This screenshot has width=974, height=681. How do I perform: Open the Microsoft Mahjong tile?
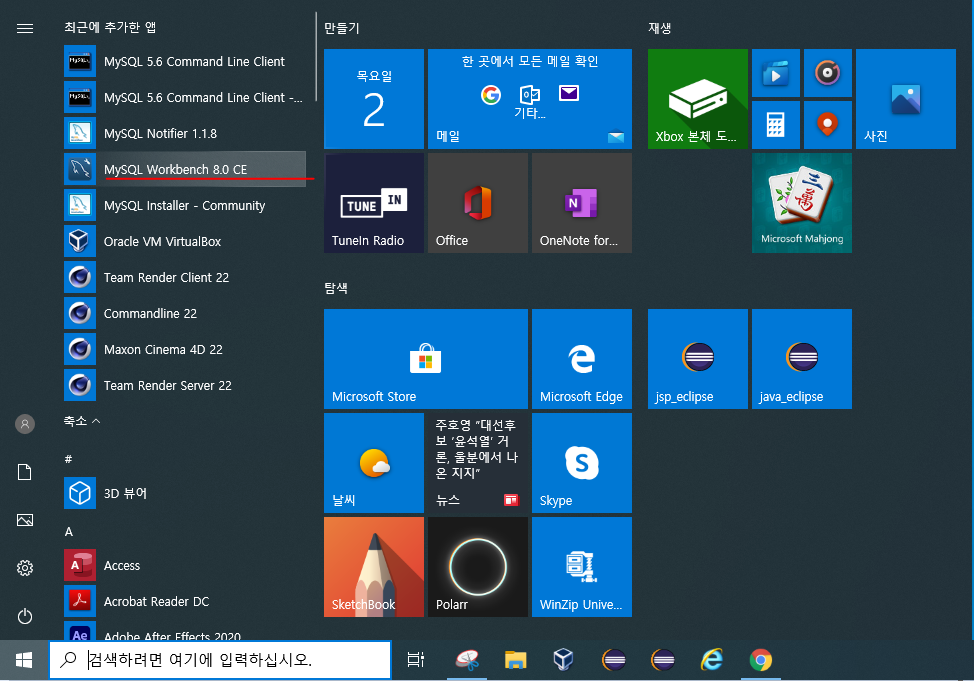pos(802,203)
